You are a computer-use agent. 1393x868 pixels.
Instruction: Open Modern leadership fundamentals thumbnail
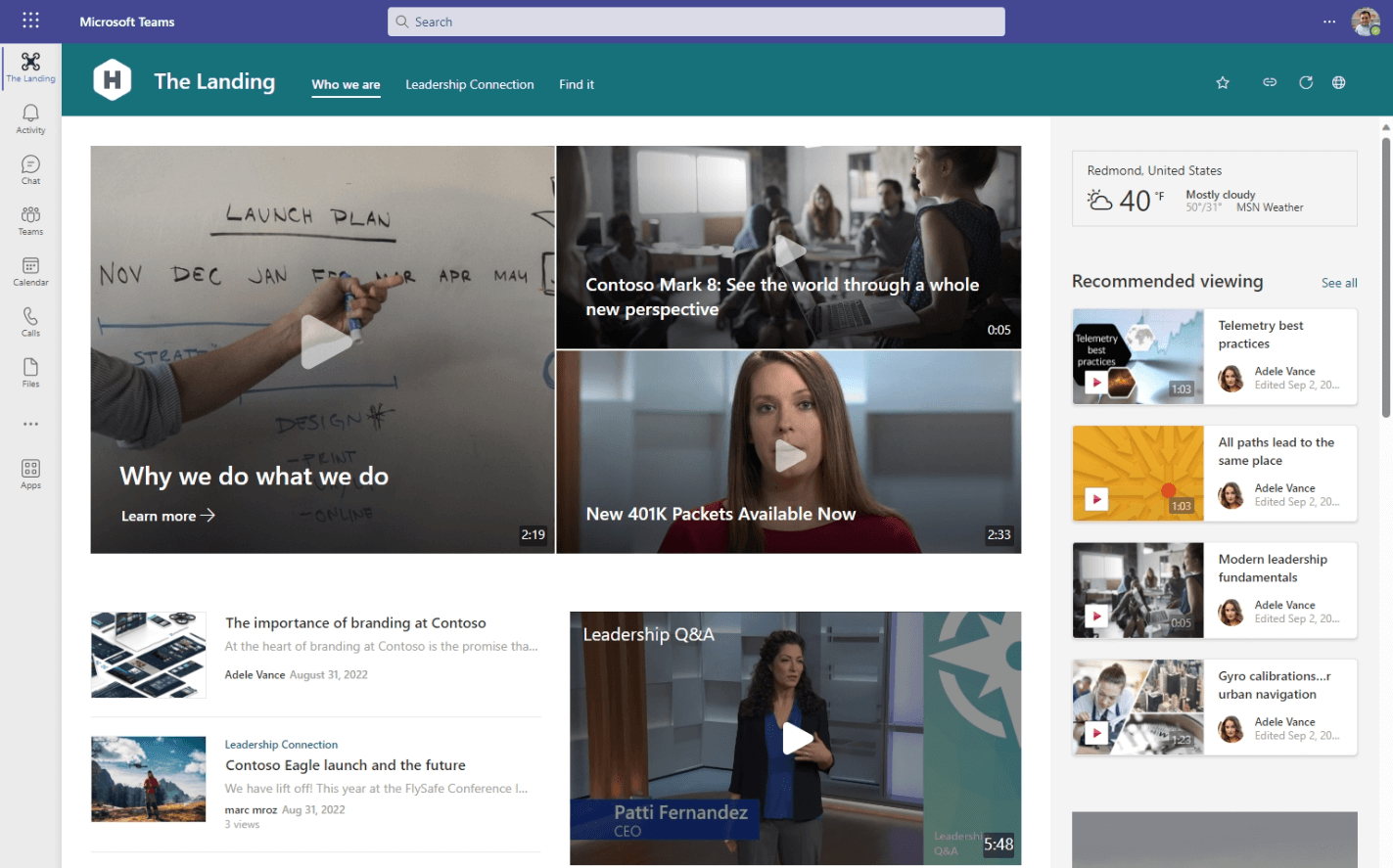[x=1138, y=590]
